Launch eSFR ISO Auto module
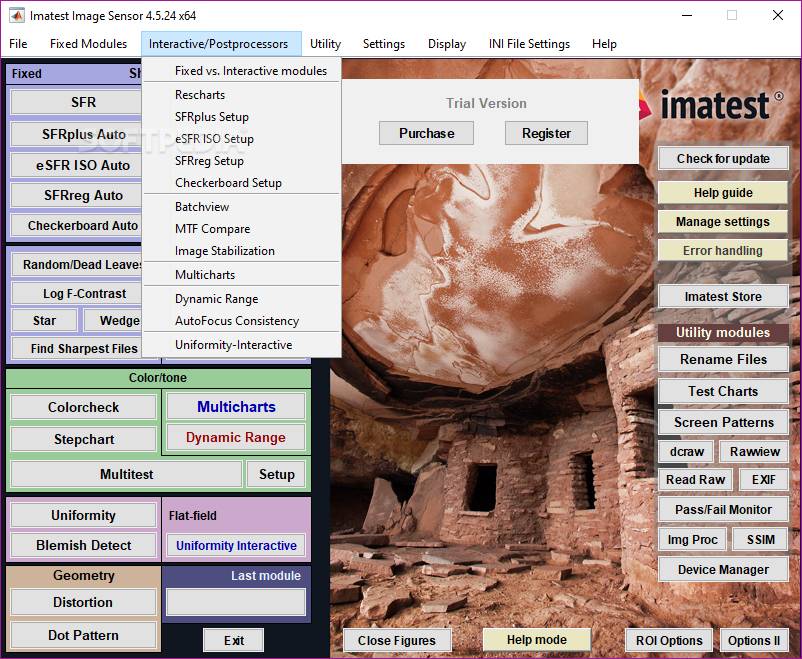 (x=76, y=165)
